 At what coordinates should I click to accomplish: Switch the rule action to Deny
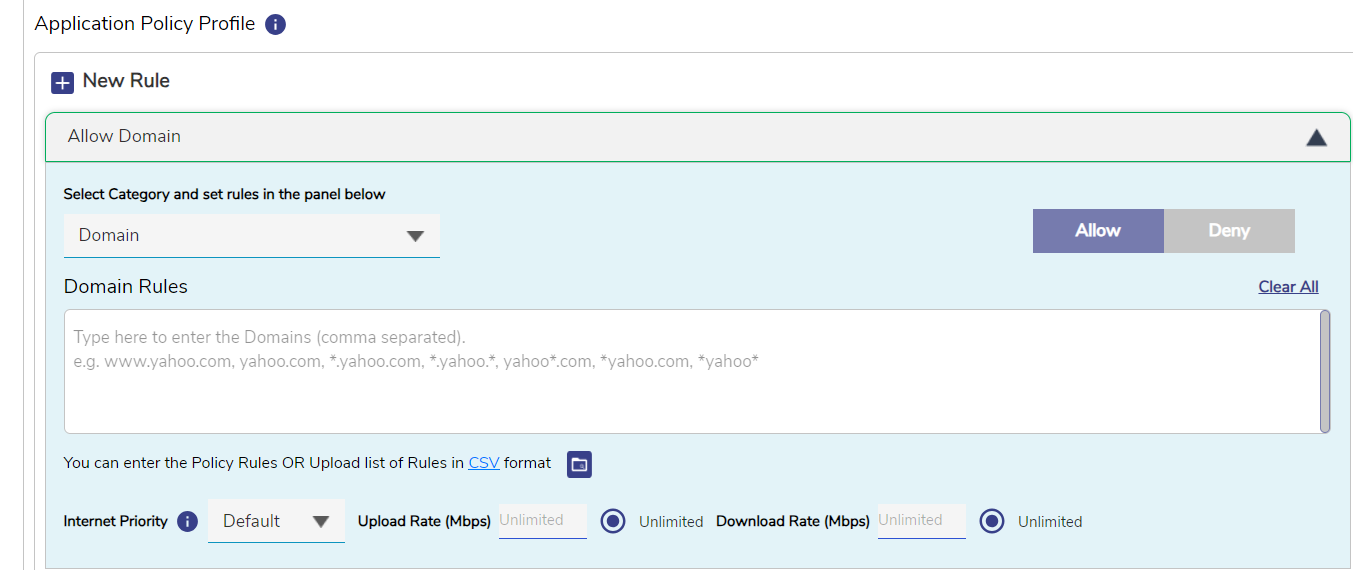point(1229,231)
